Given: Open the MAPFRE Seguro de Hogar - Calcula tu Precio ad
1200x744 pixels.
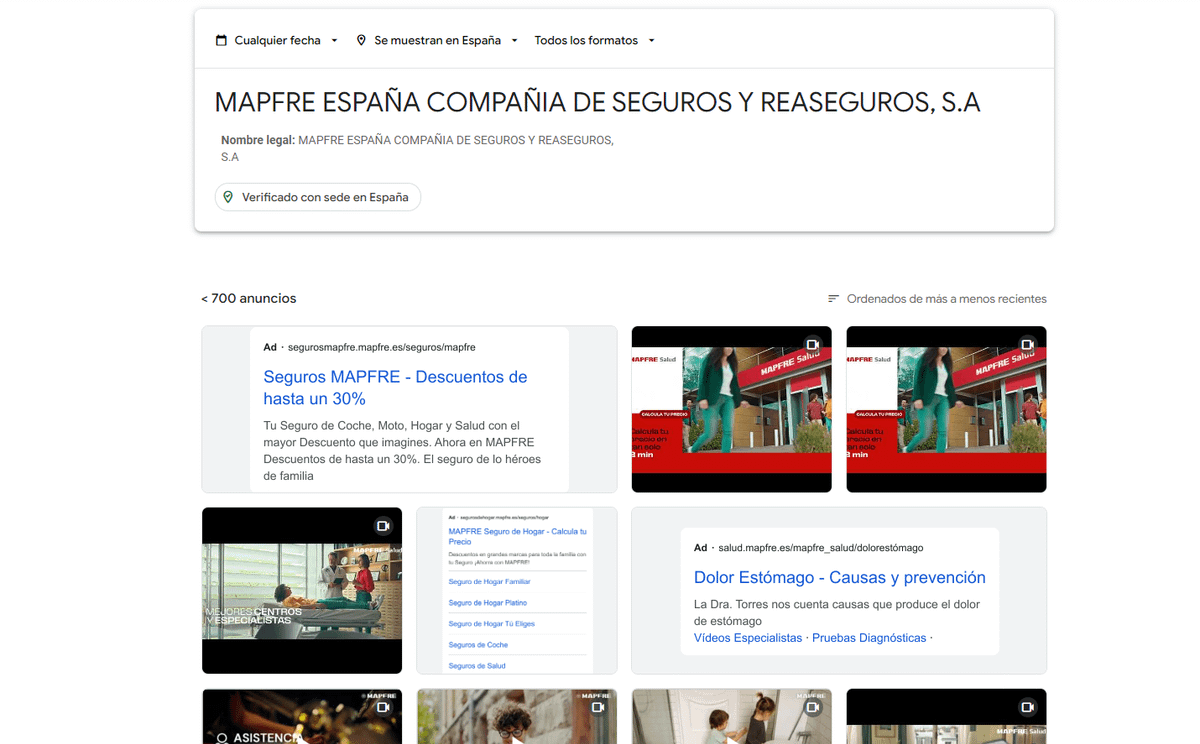Looking at the screenshot, I should [x=517, y=536].
